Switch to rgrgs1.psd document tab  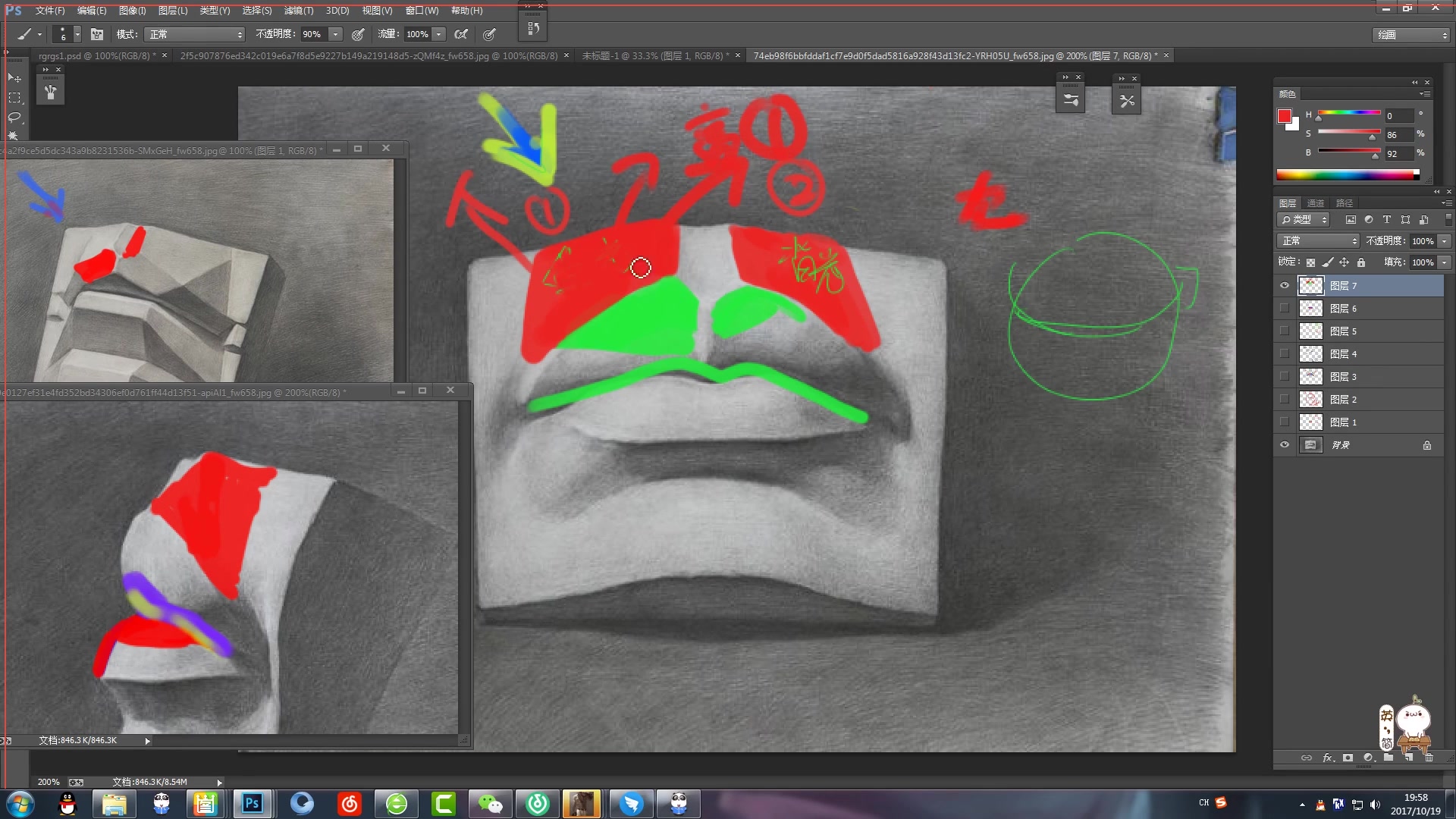(x=96, y=56)
